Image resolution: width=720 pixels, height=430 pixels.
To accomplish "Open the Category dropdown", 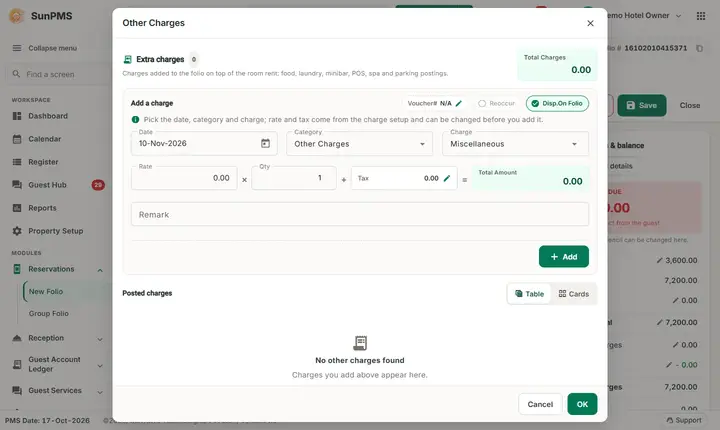I will point(360,144).
